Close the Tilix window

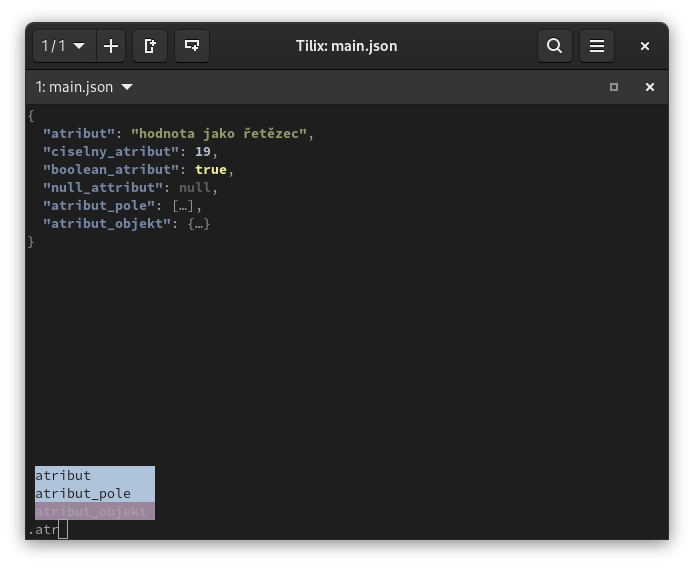point(645,46)
